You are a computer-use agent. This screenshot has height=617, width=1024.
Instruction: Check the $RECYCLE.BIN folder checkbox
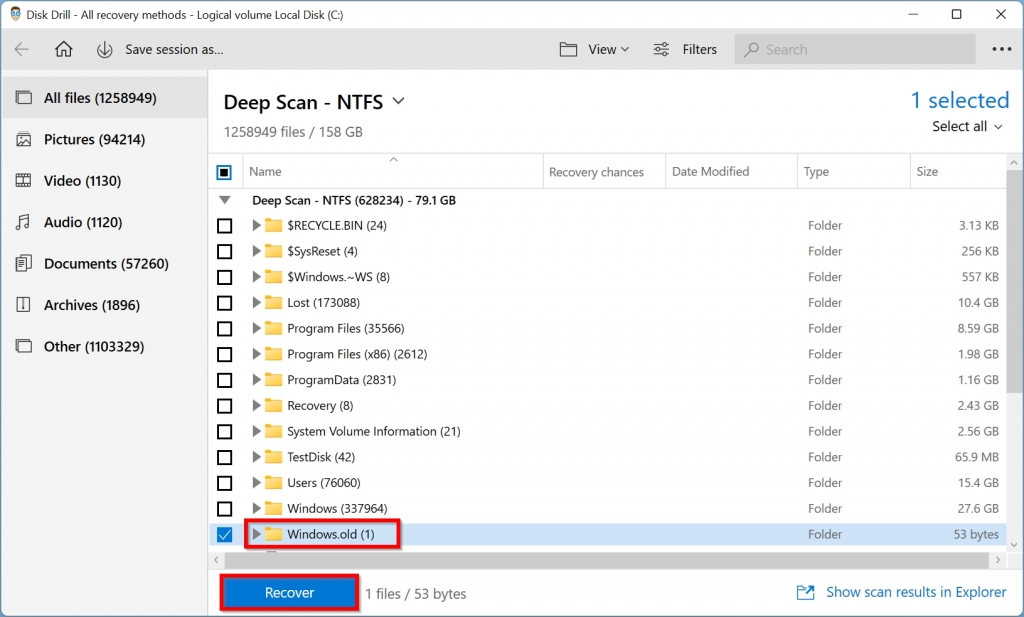[x=225, y=225]
